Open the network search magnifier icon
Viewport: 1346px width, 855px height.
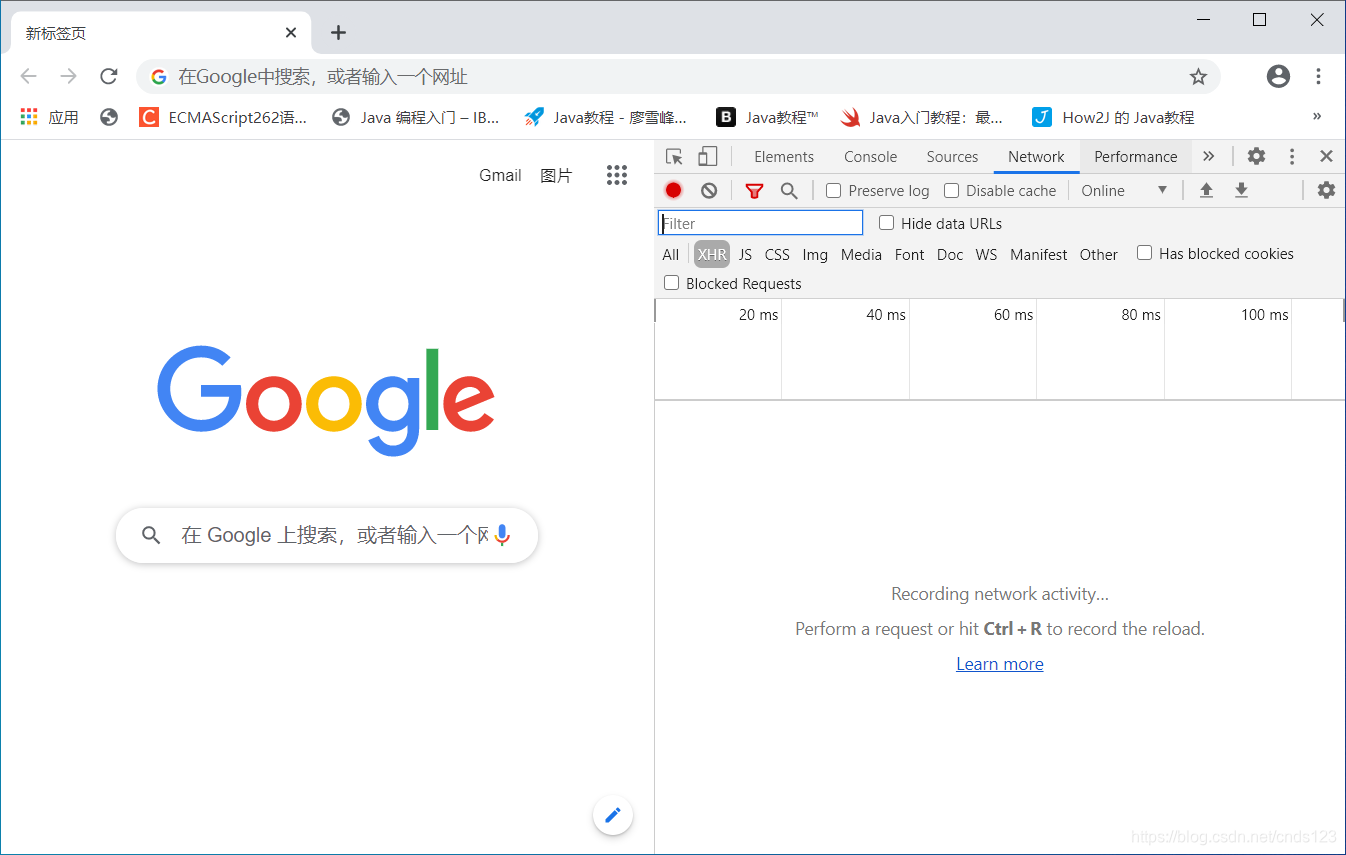click(x=789, y=190)
